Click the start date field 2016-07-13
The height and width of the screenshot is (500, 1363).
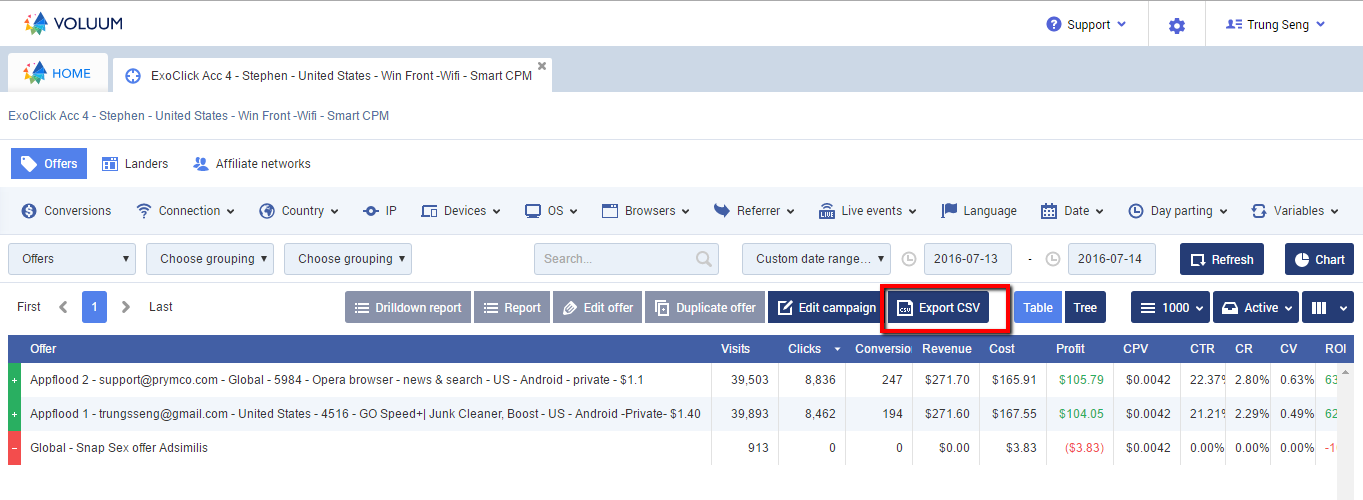(968, 259)
